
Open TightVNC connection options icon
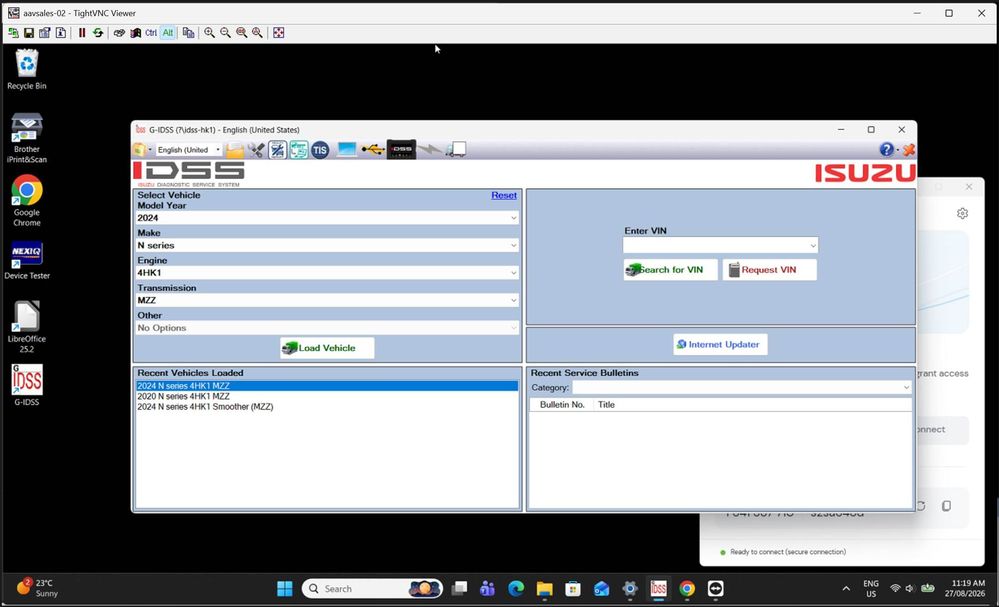[45, 32]
